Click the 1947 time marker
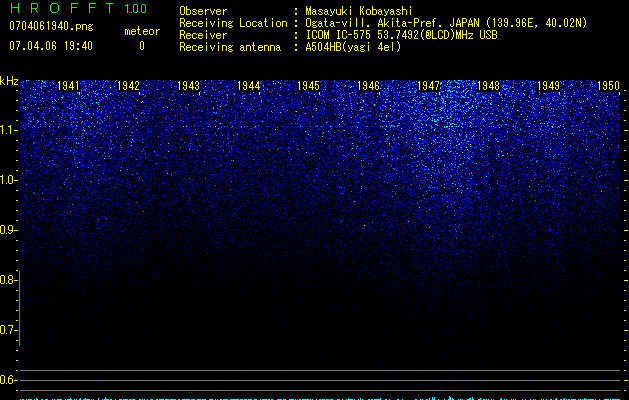629x400 pixels. [428, 86]
